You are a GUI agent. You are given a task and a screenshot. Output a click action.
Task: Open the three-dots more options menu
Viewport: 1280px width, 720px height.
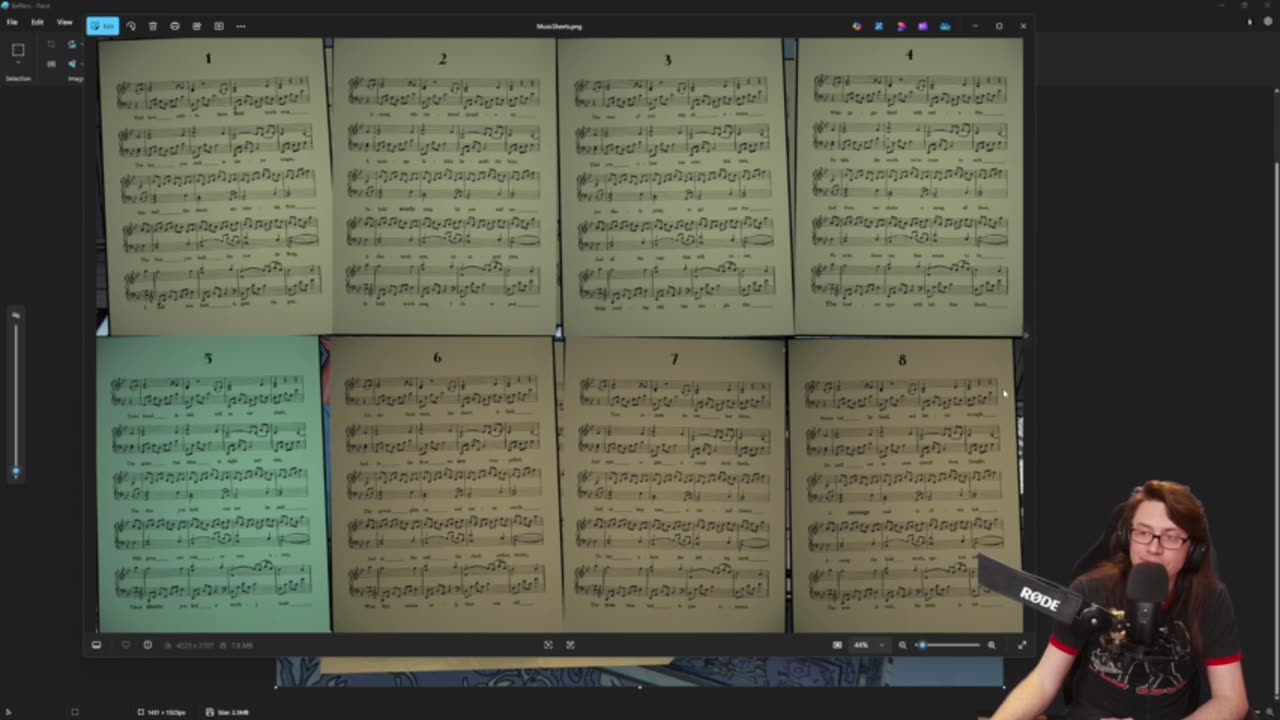(x=241, y=26)
